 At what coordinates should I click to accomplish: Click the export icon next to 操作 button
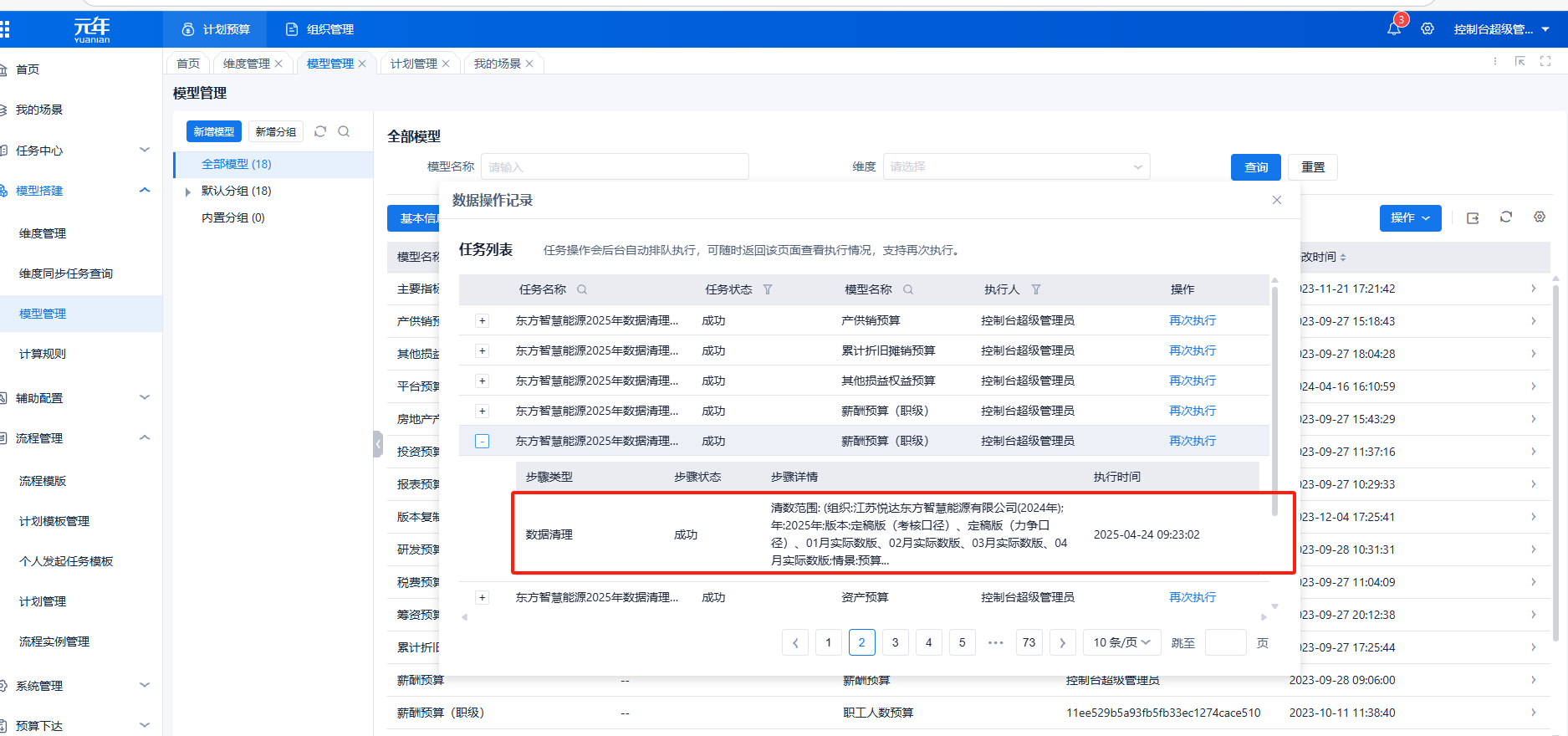pyautogui.click(x=1473, y=218)
